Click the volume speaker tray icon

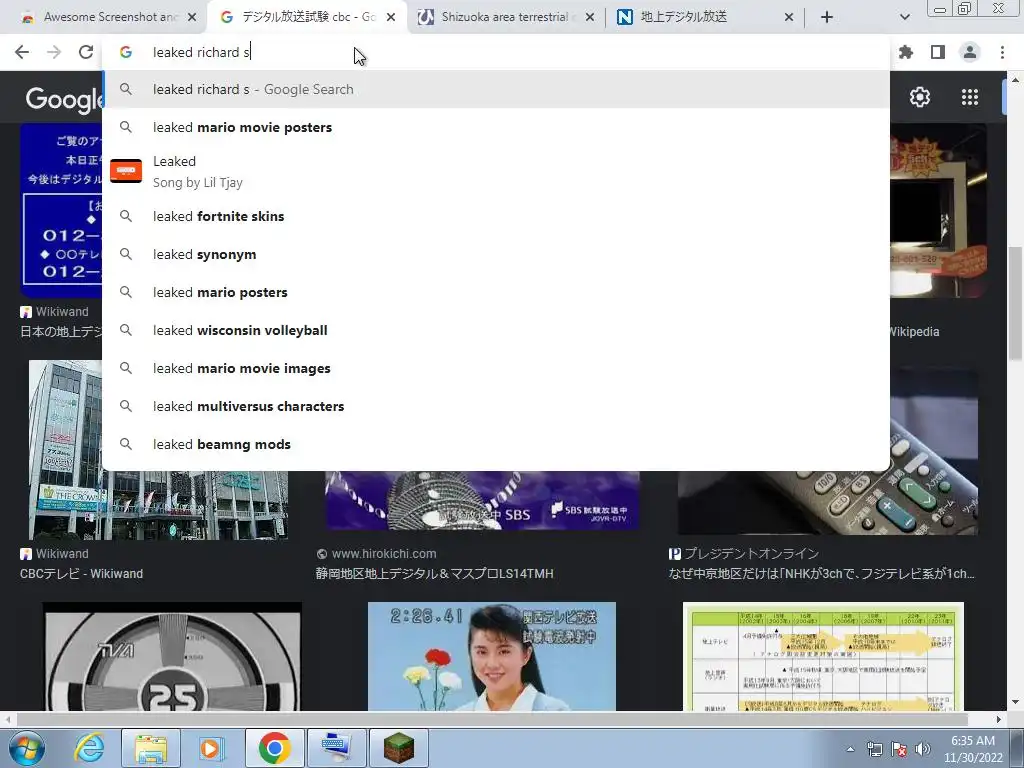click(922, 749)
